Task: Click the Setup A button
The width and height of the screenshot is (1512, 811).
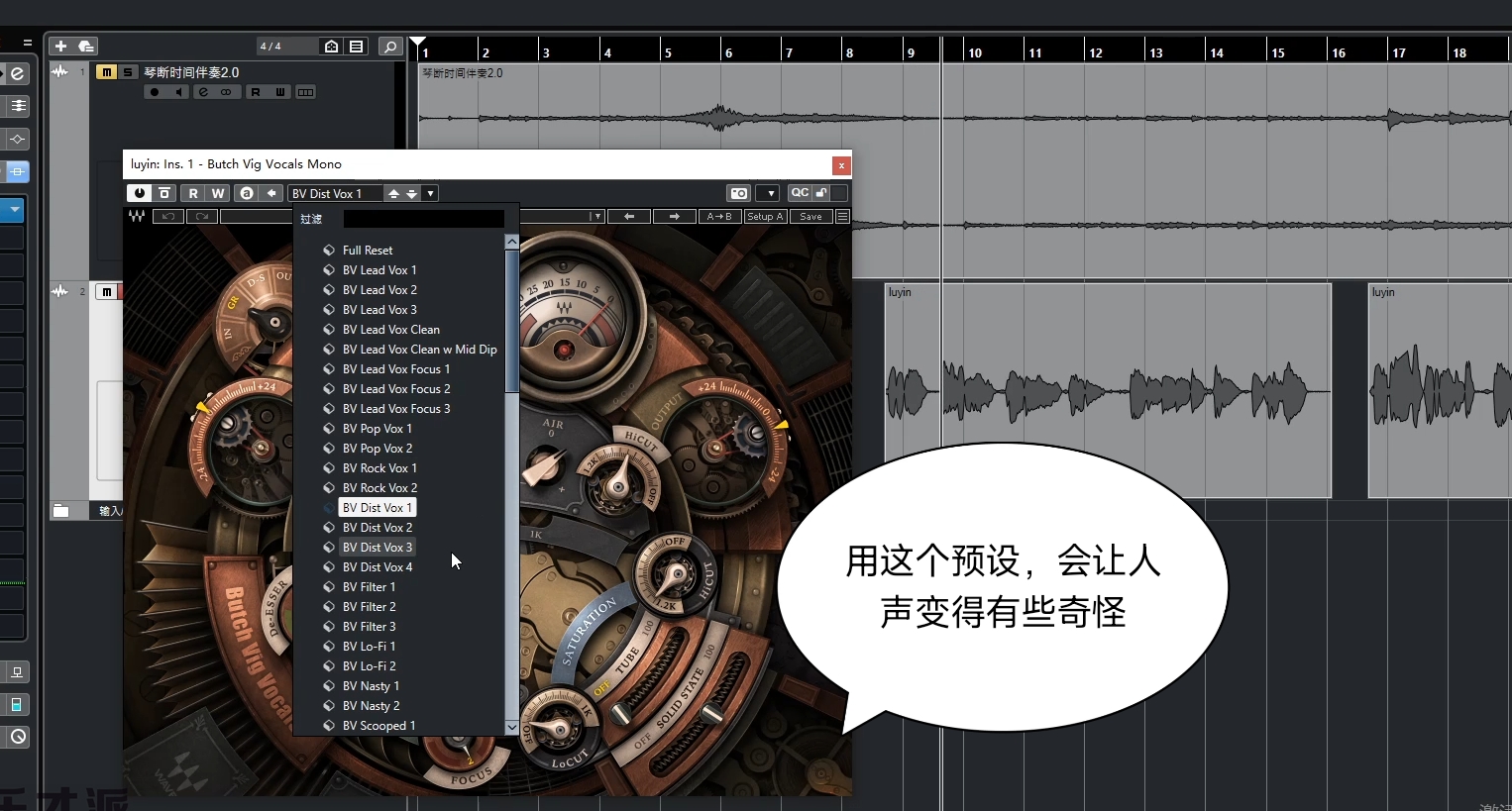Action: coord(765,216)
